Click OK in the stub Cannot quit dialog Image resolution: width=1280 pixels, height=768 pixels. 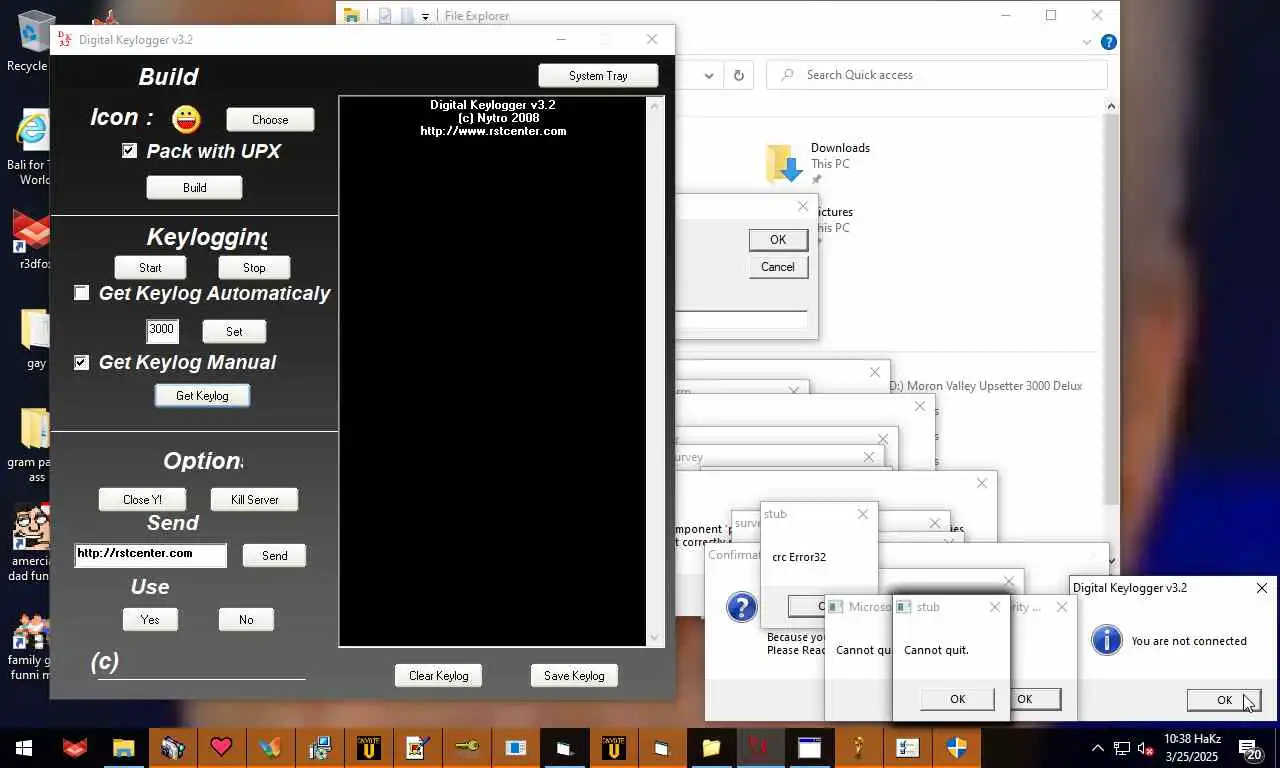point(957,699)
